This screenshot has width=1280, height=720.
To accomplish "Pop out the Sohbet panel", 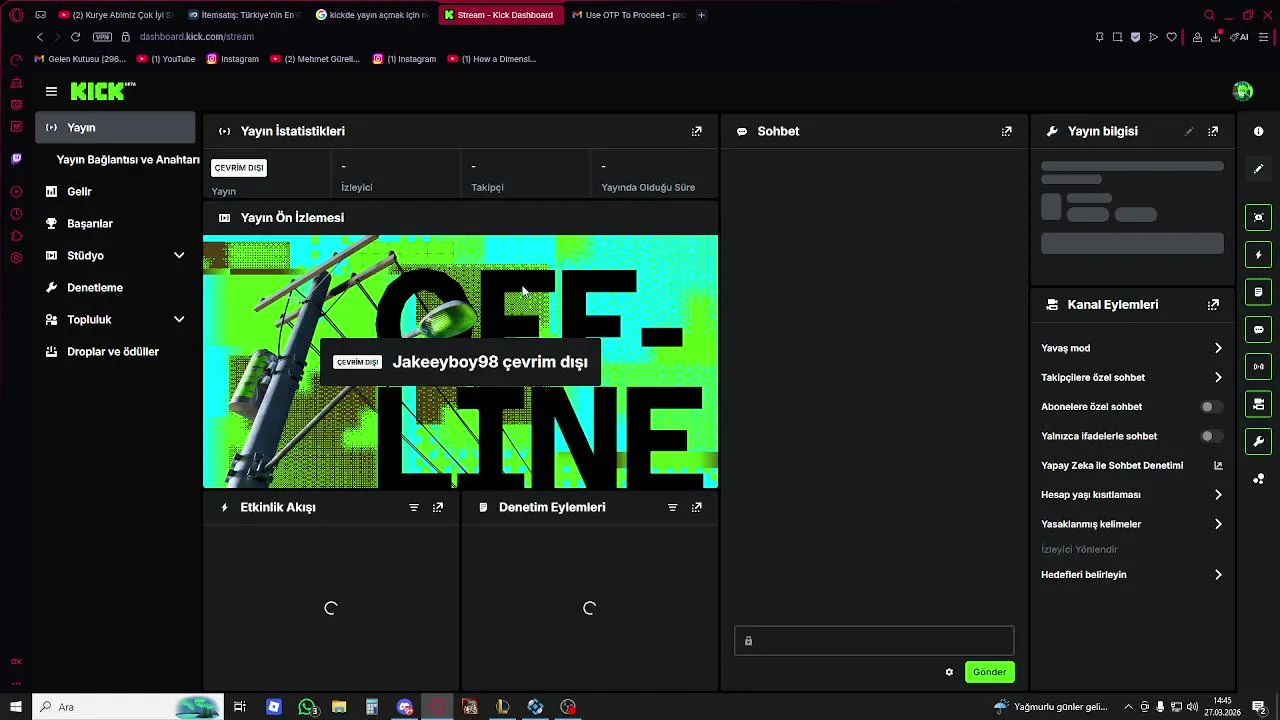I will point(1007,131).
